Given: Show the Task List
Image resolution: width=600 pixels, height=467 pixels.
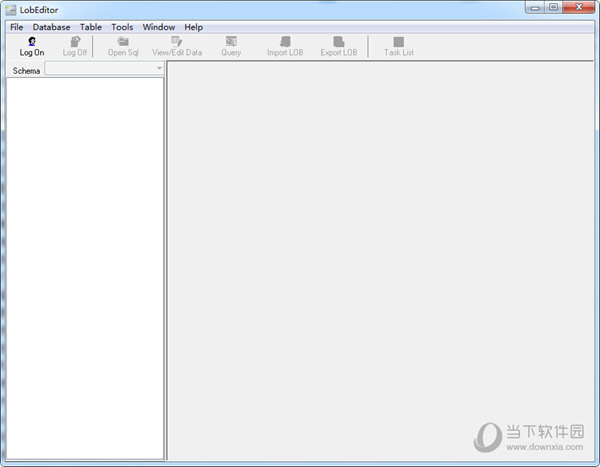Looking at the screenshot, I should [x=399, y=47].
